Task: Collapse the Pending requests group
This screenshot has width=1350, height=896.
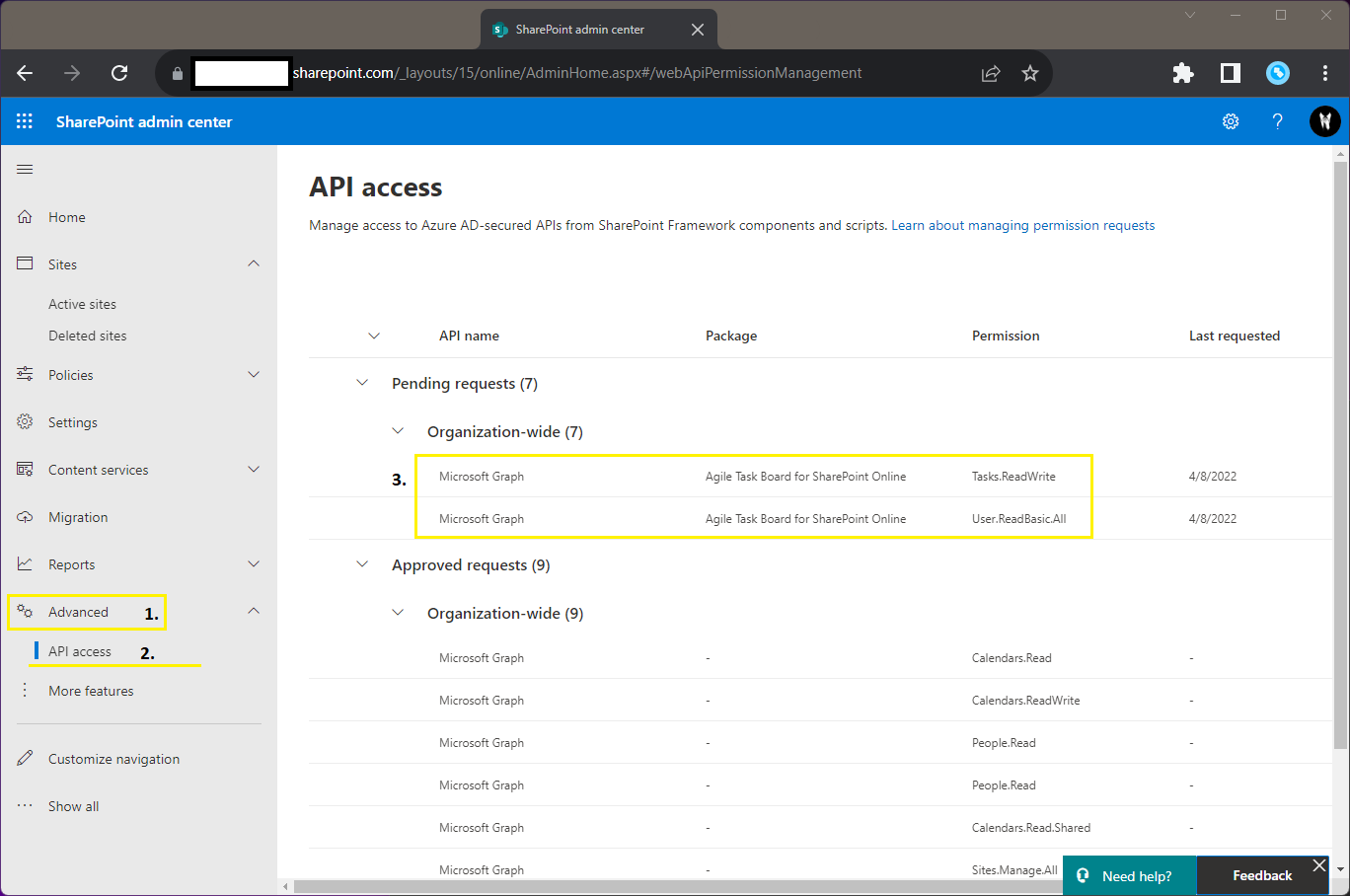Action: coord(362,383)
